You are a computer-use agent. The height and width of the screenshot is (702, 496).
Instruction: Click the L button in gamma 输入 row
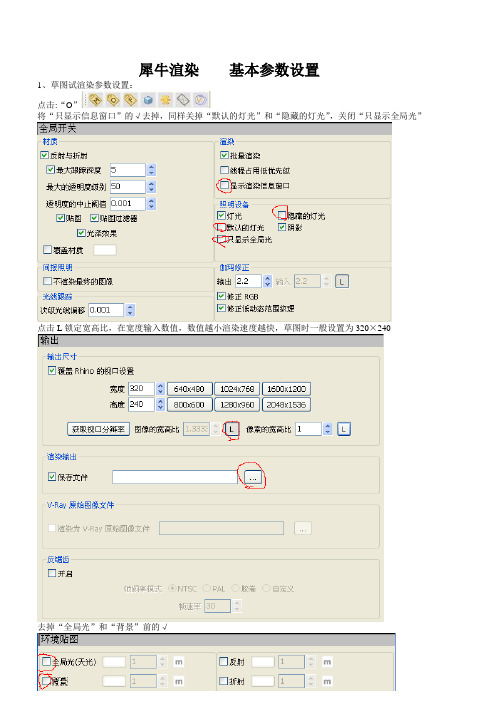click(342, 281)
